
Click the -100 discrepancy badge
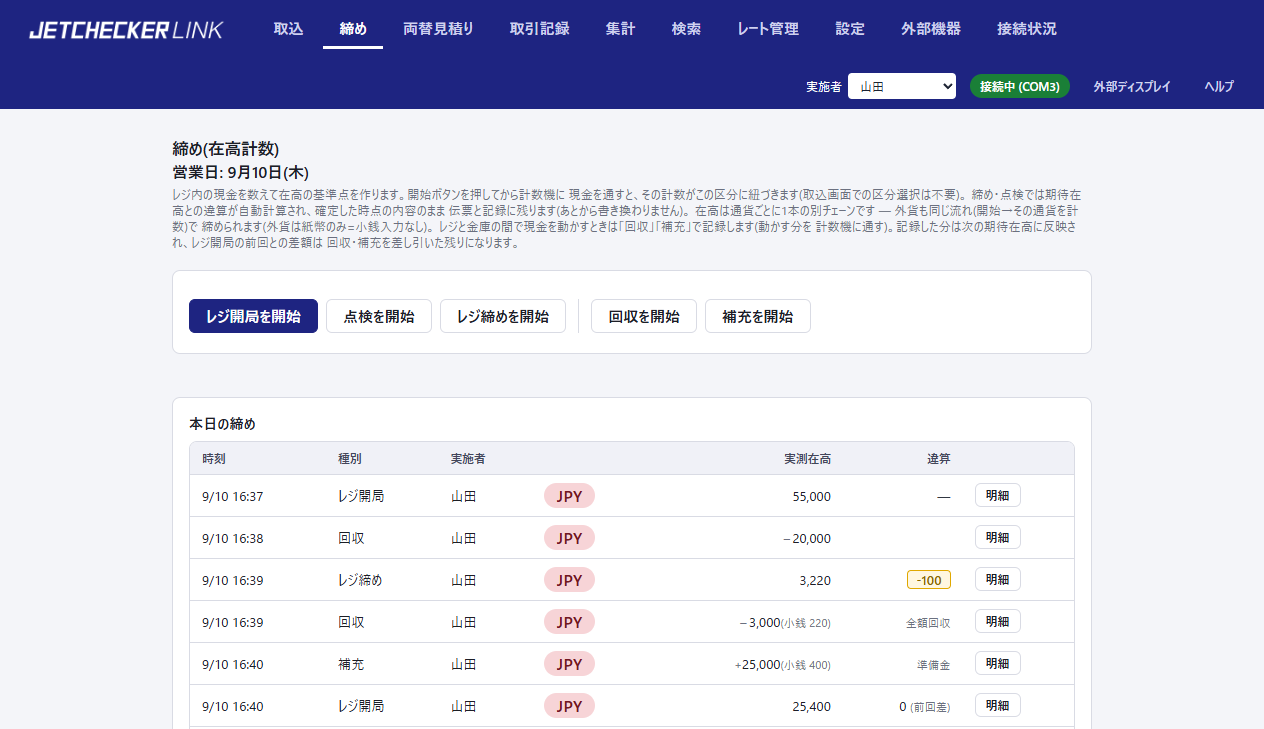pos(929,580)
